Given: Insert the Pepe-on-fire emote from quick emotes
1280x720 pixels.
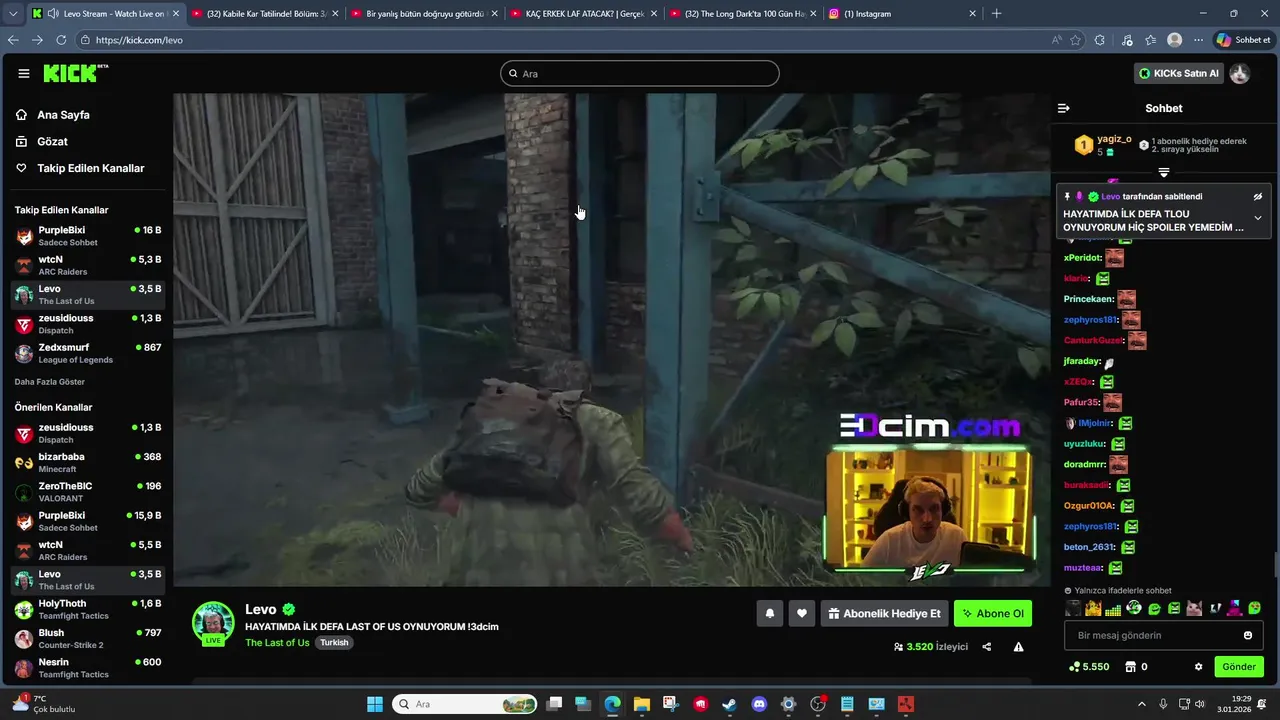Looking at the screenshot, I should [x=1094, y=608].
